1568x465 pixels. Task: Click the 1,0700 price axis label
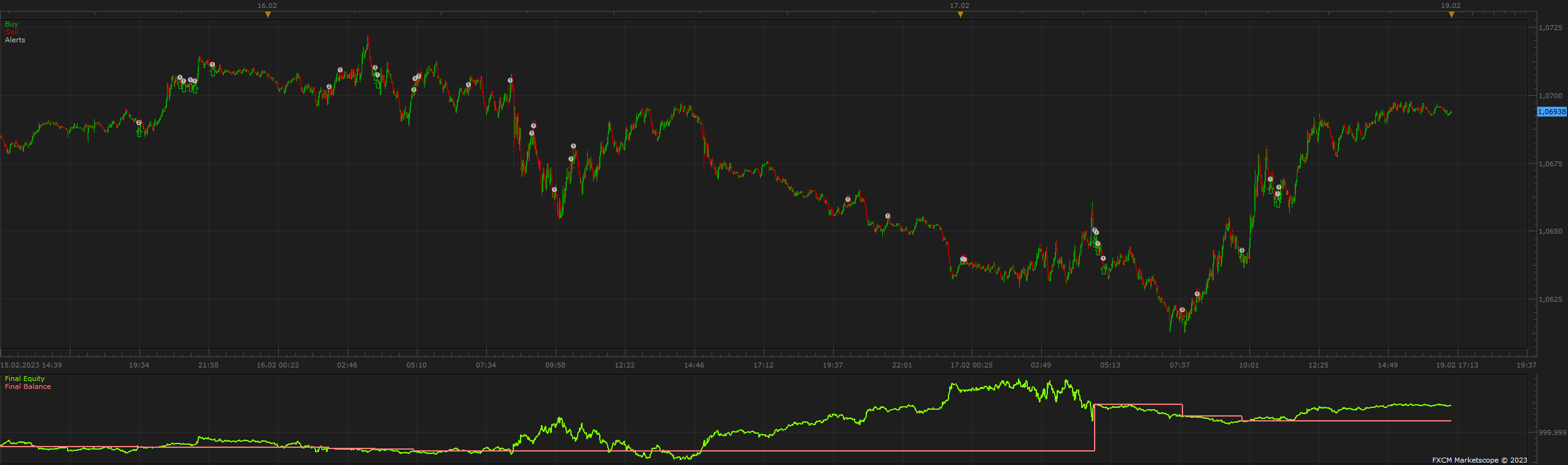(1550, 96)
